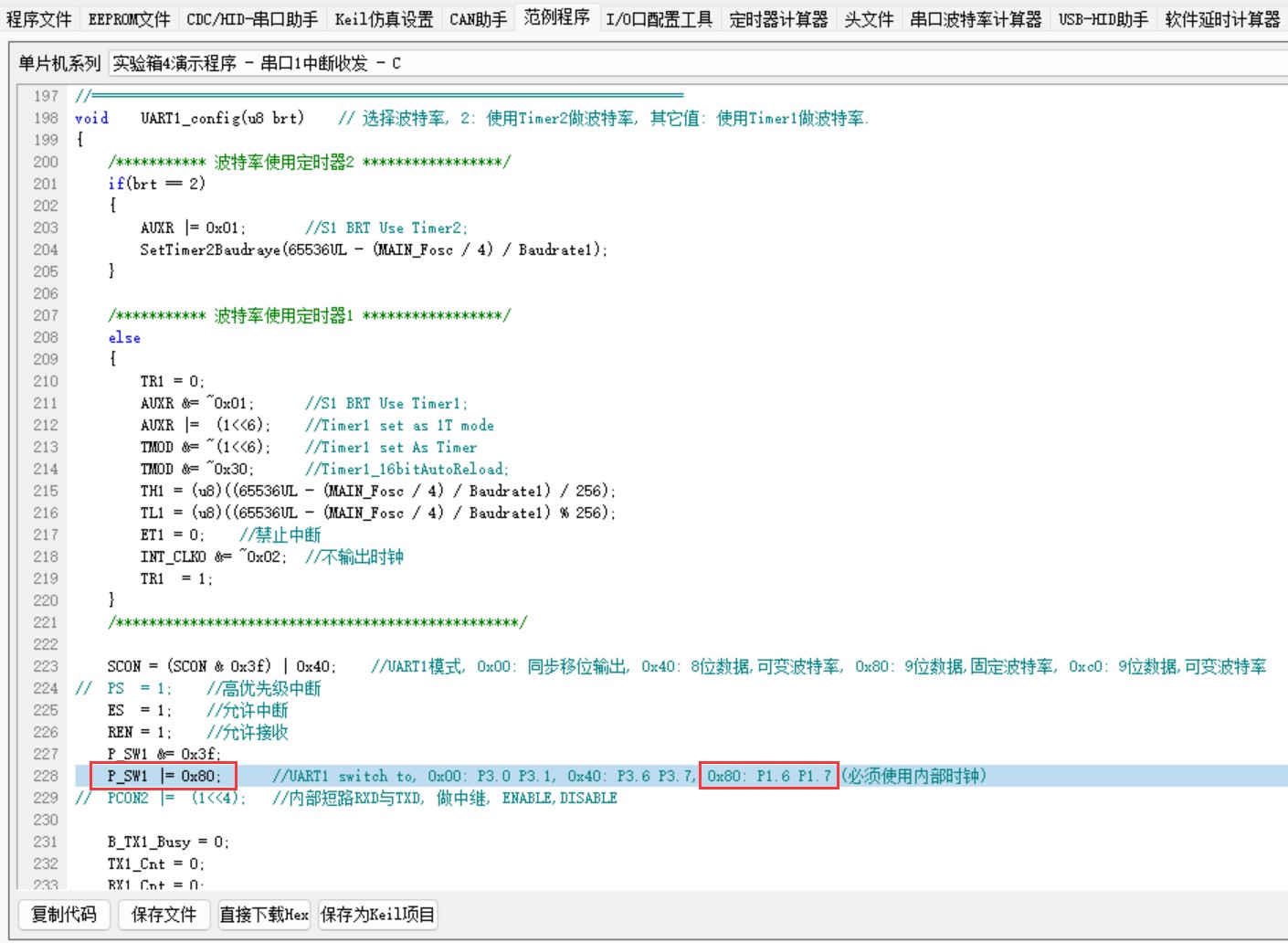The width and height of the screenshot is (1288, 943).
Task: Click the 复制代码 button
Action: point(64,915)
